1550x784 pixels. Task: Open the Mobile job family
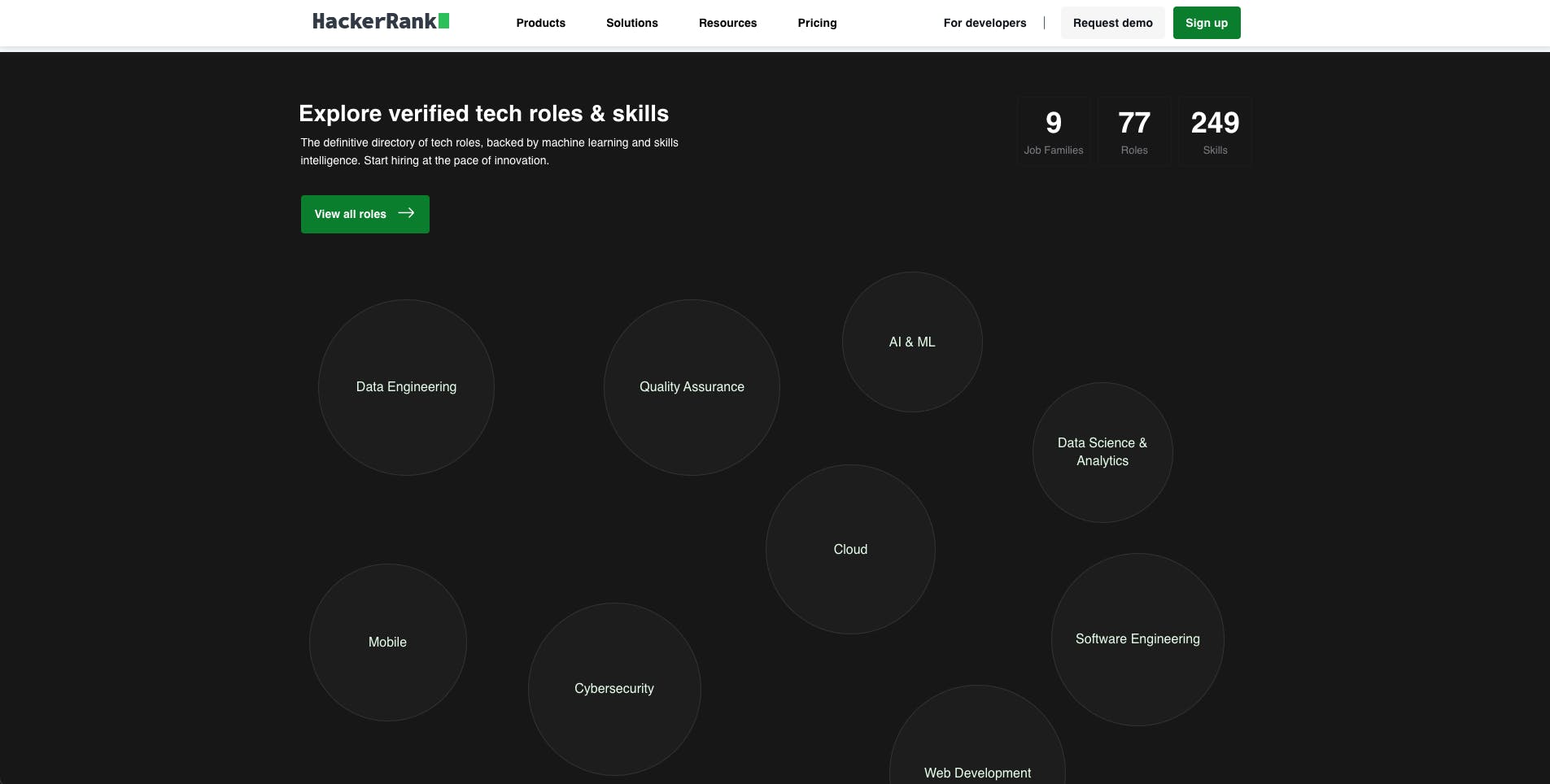(387, 642)
